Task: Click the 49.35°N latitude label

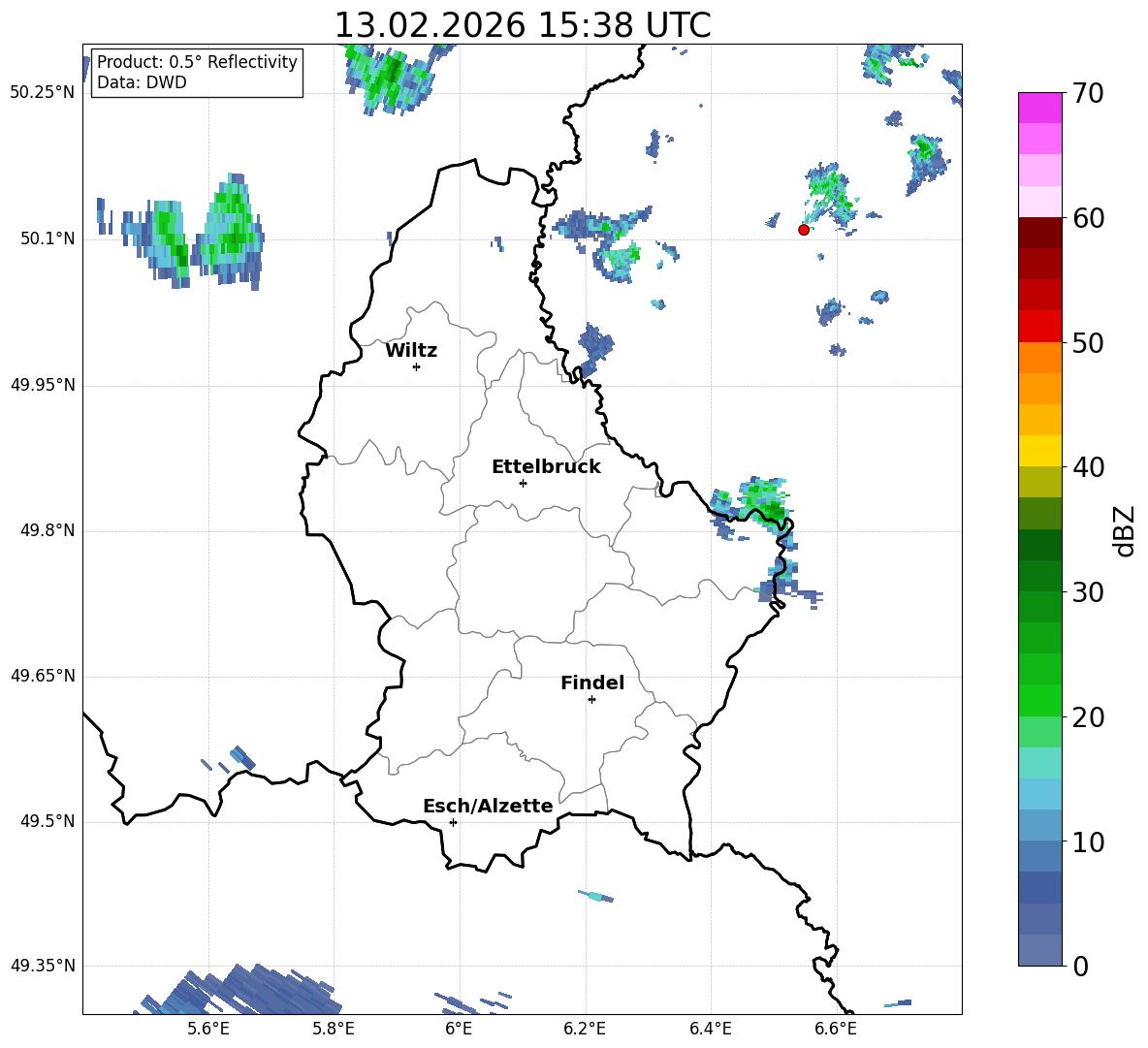Action: pos(43,966)
